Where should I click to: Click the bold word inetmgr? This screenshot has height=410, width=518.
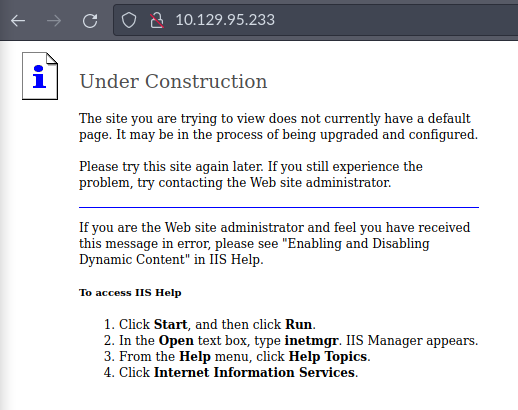(x=311, y=340)
